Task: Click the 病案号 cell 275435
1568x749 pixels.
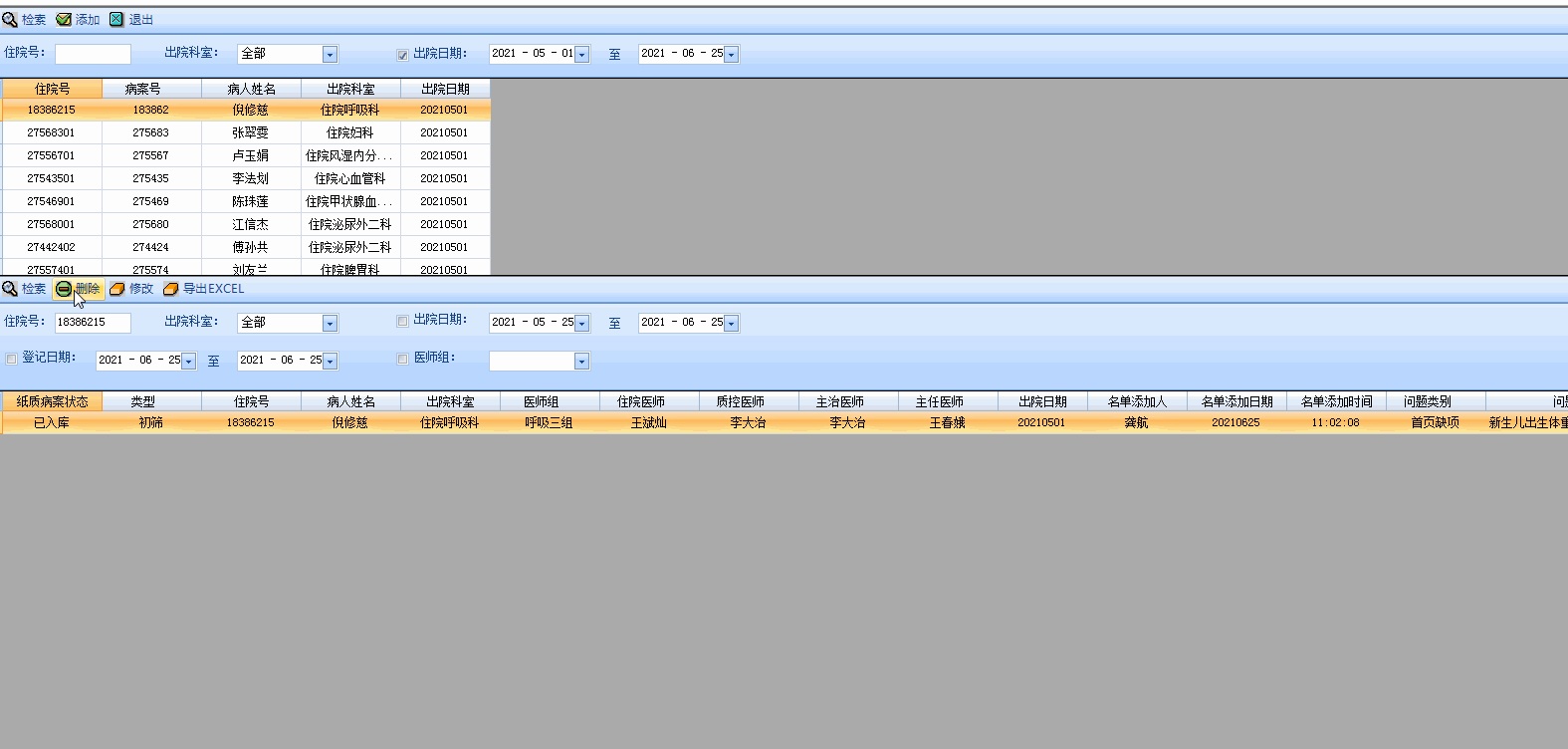Action: (151, 178)
